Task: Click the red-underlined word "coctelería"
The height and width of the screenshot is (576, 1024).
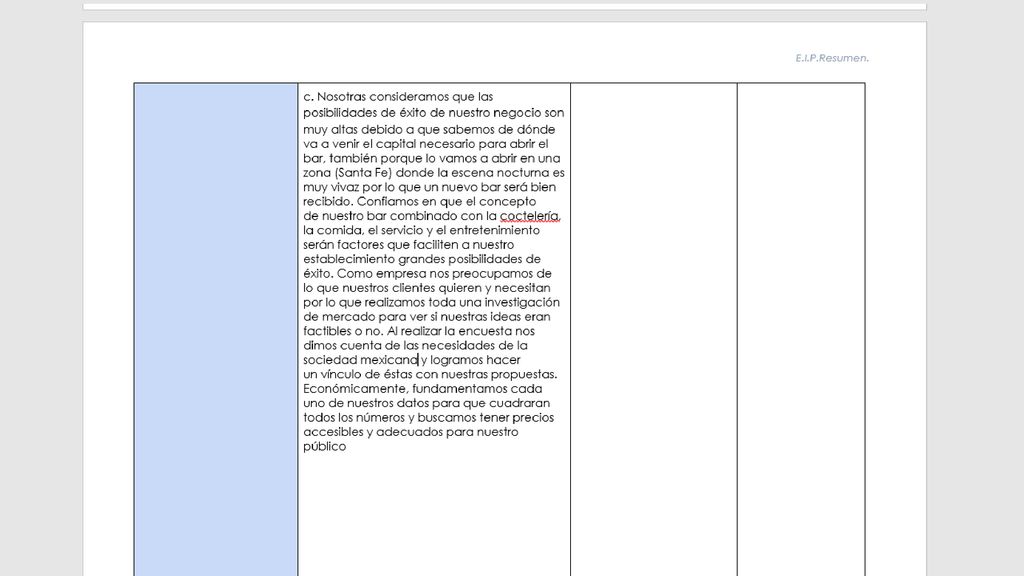Action: [529, 216]
